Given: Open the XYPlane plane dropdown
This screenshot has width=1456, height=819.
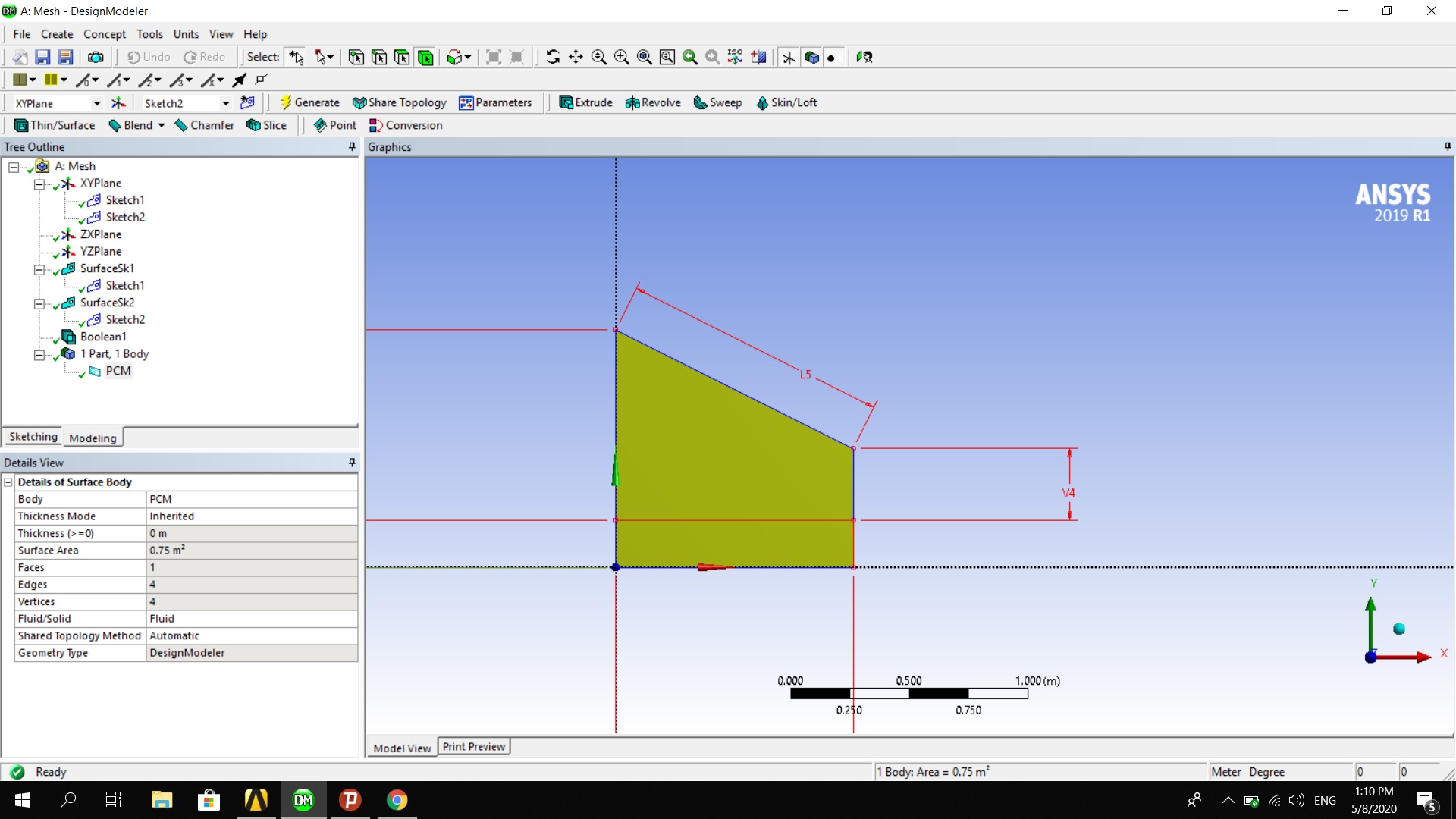Looking at the screenshot, I should point(97,103).
